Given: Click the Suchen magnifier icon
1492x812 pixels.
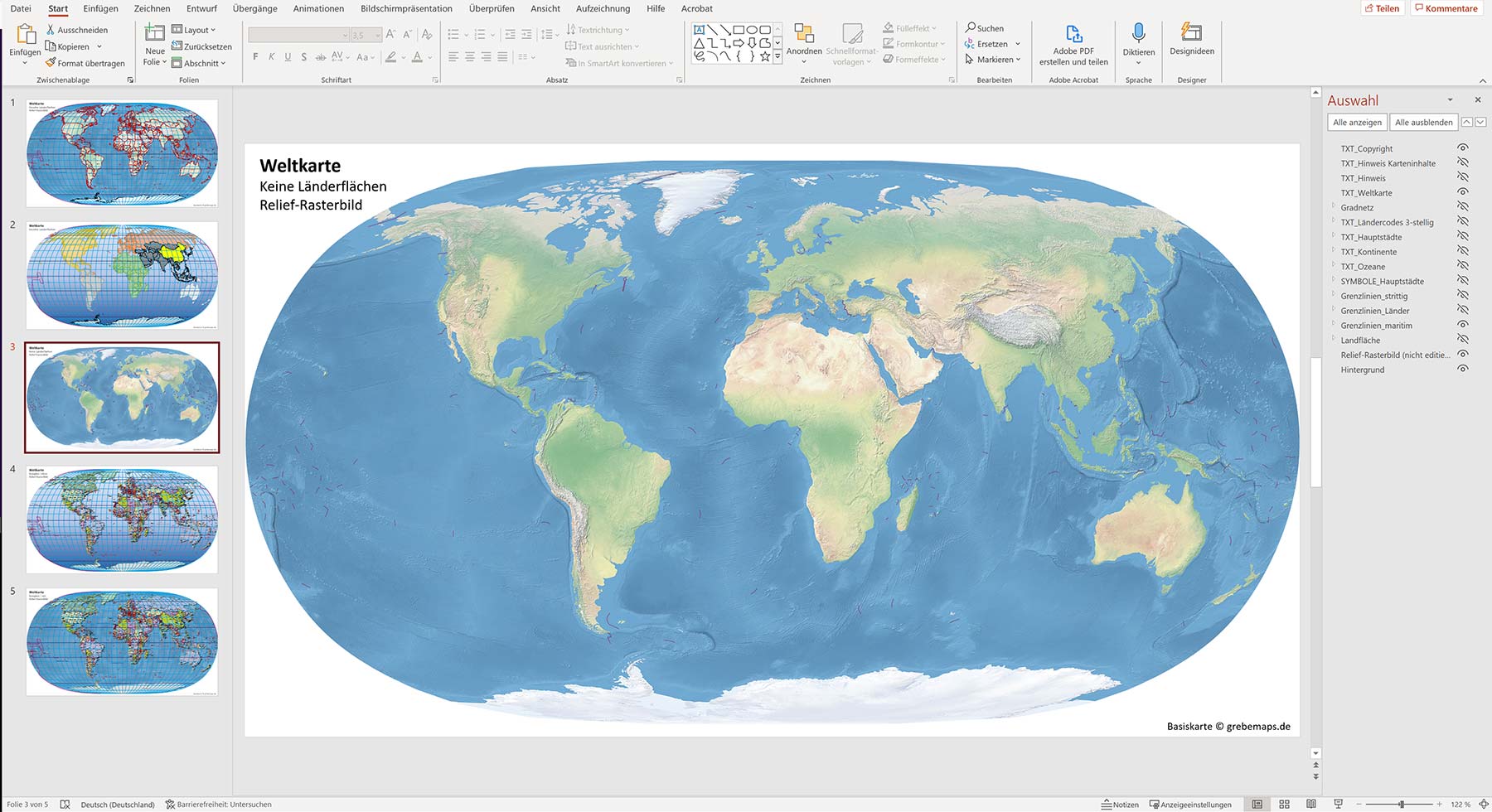Looking at the screenshot, I should [969, 27].
